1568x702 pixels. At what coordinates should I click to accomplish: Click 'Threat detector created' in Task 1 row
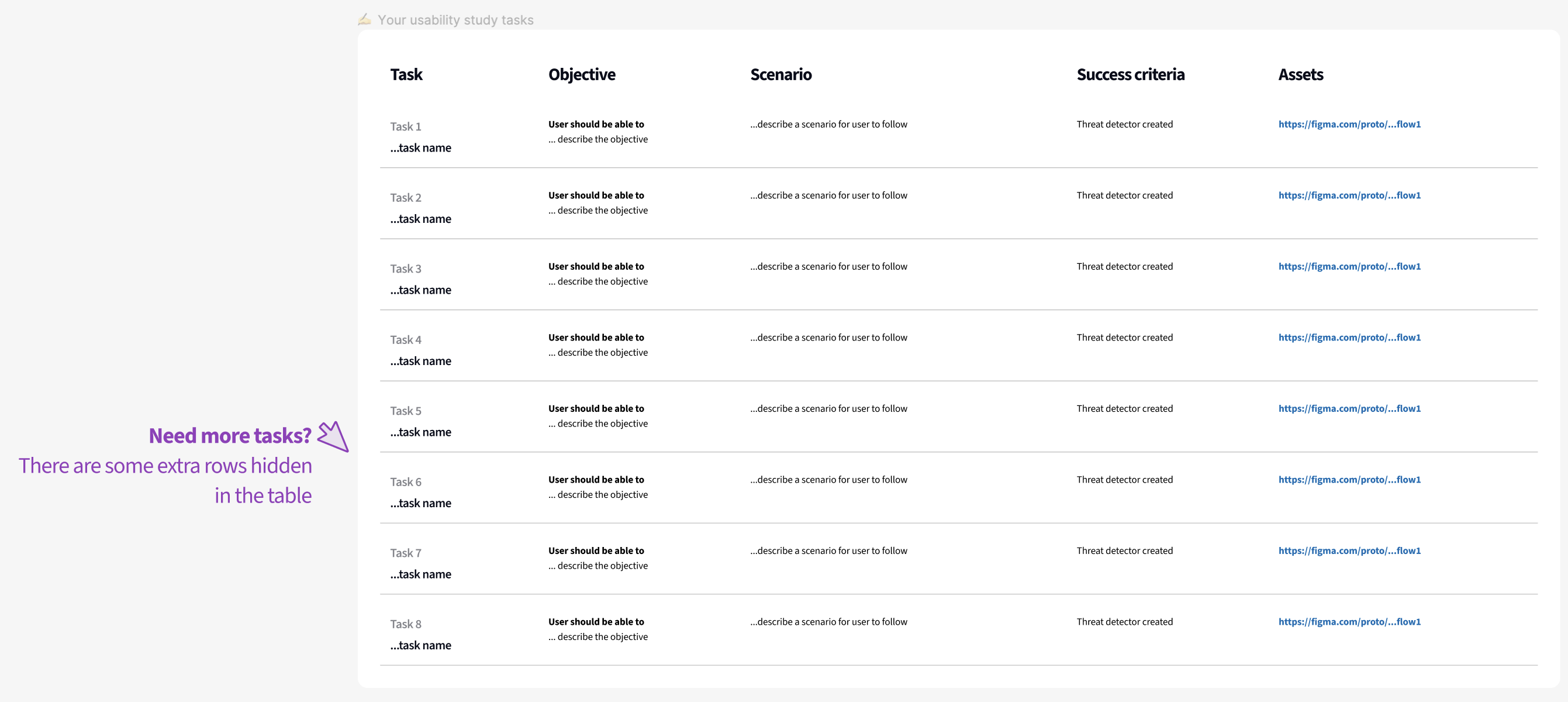(x=1124, y=124)
